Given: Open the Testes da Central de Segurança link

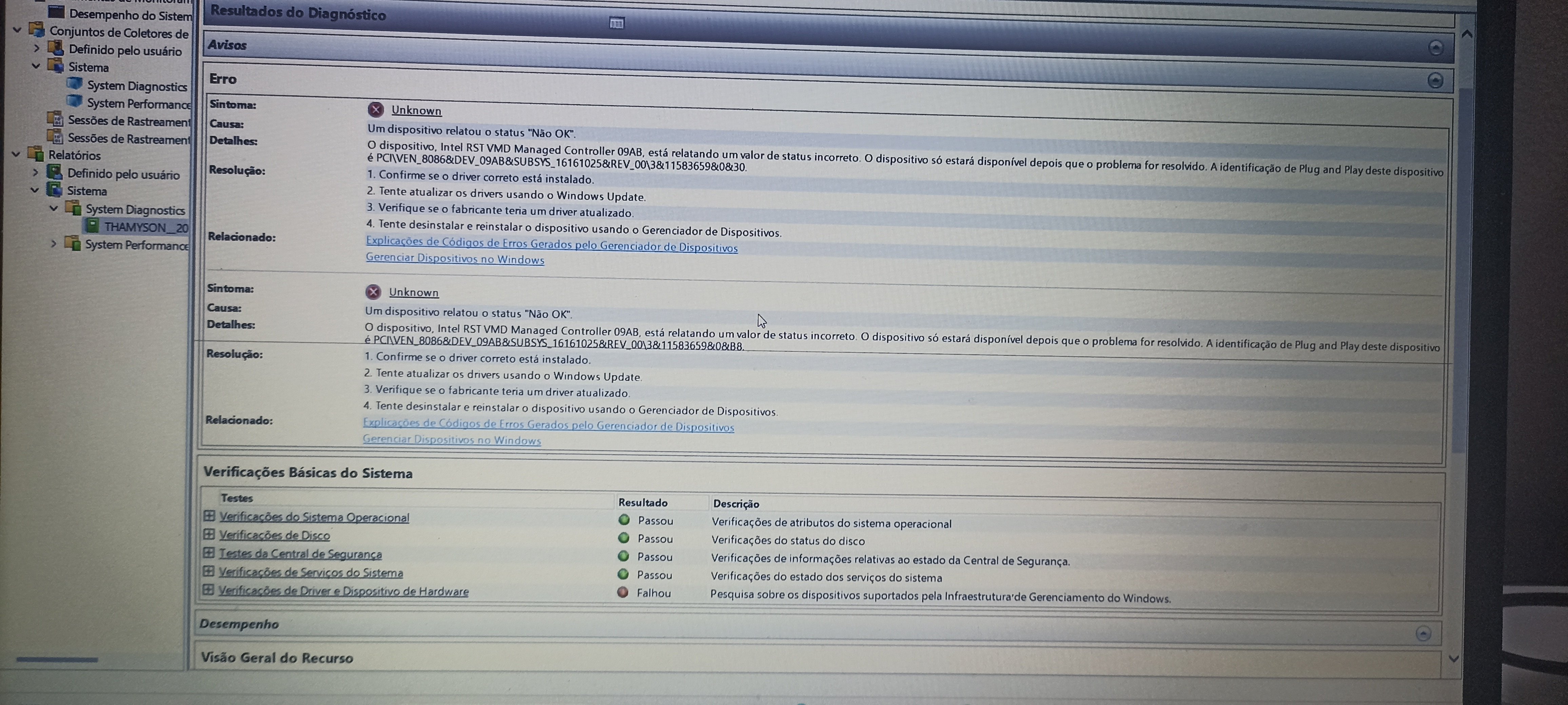Looking at the screenshot, I should point(300,553).
